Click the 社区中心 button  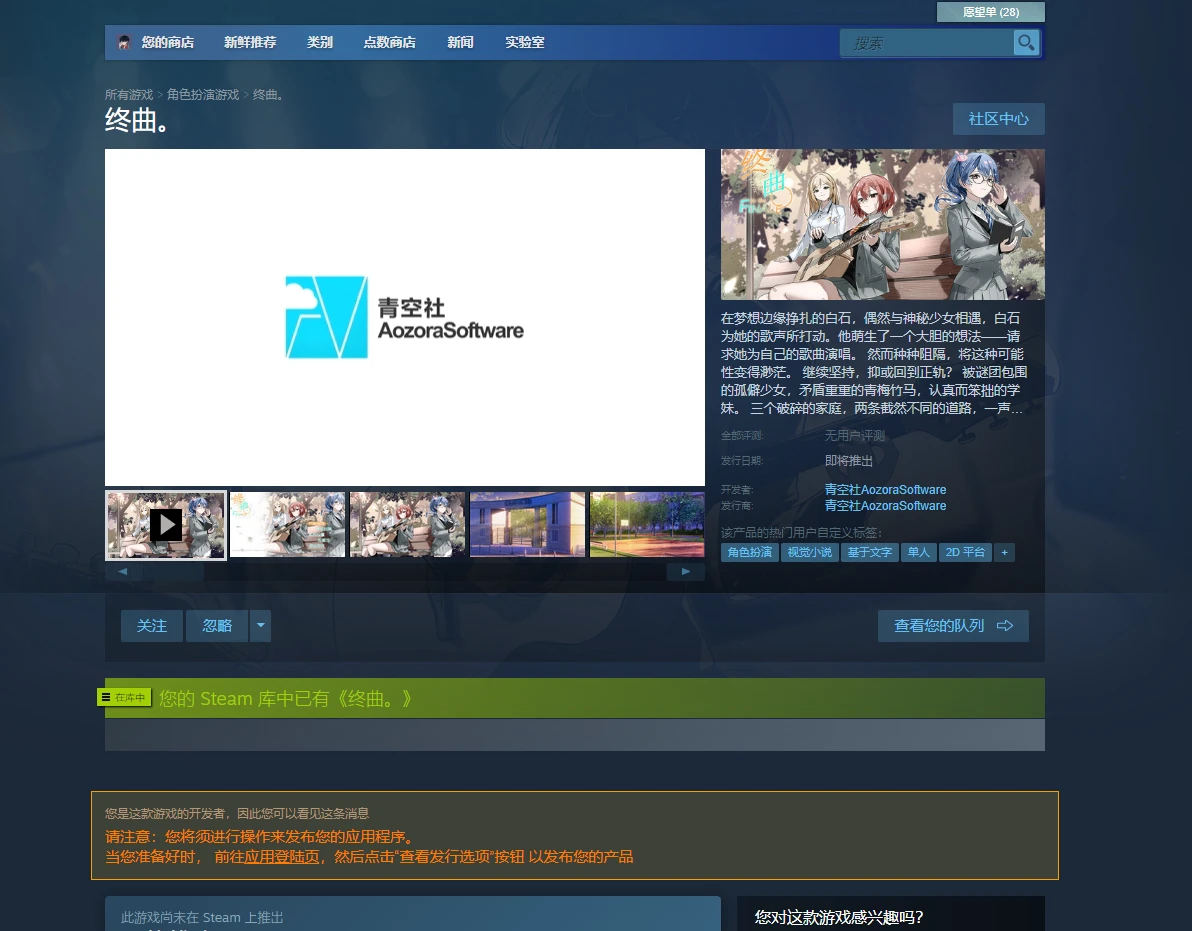(x=998, y=119)
